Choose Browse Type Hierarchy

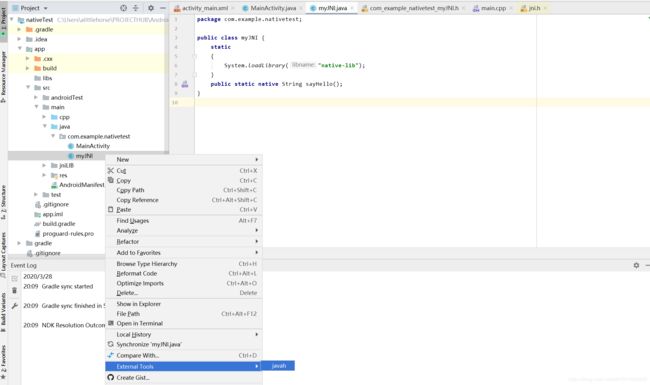point(184,264)
